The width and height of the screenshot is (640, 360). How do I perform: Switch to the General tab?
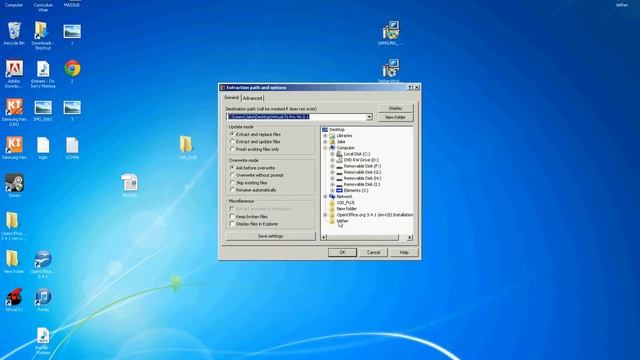click(231, 98)
